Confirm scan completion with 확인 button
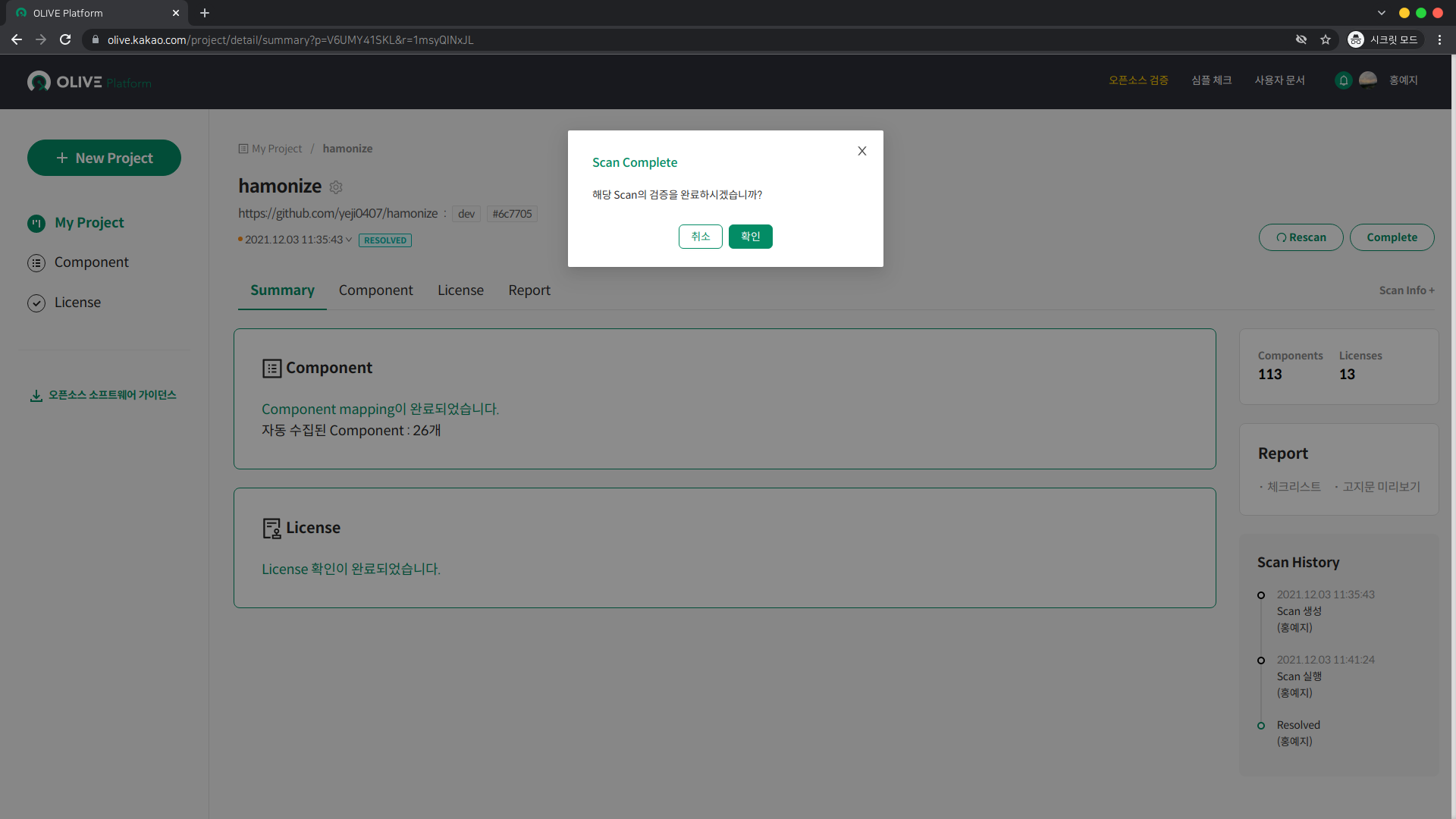This screenshot has width=1456, height=819. click(750, 237)
